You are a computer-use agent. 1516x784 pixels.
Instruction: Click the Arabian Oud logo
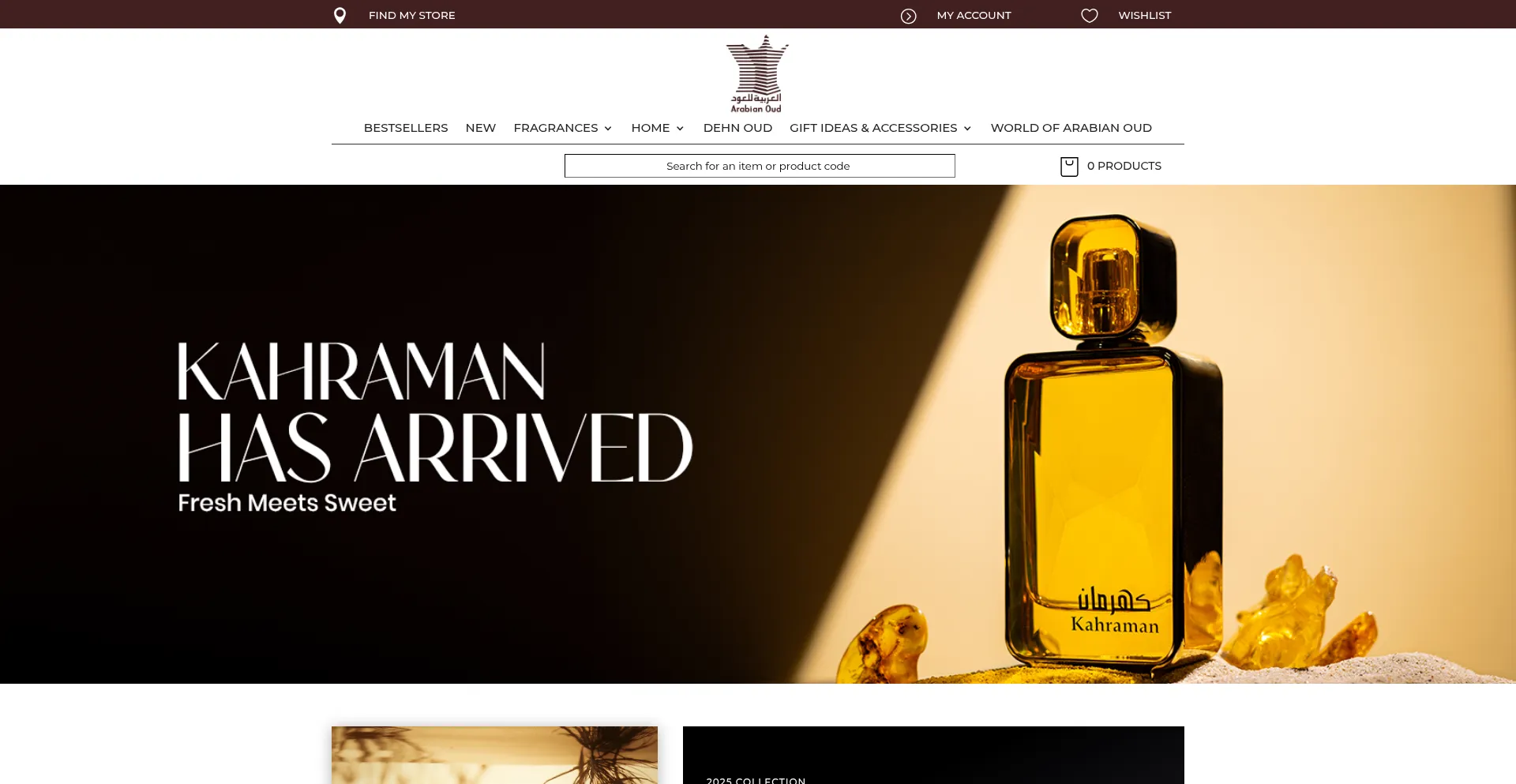pyautogui.click(x=757, y=74)
